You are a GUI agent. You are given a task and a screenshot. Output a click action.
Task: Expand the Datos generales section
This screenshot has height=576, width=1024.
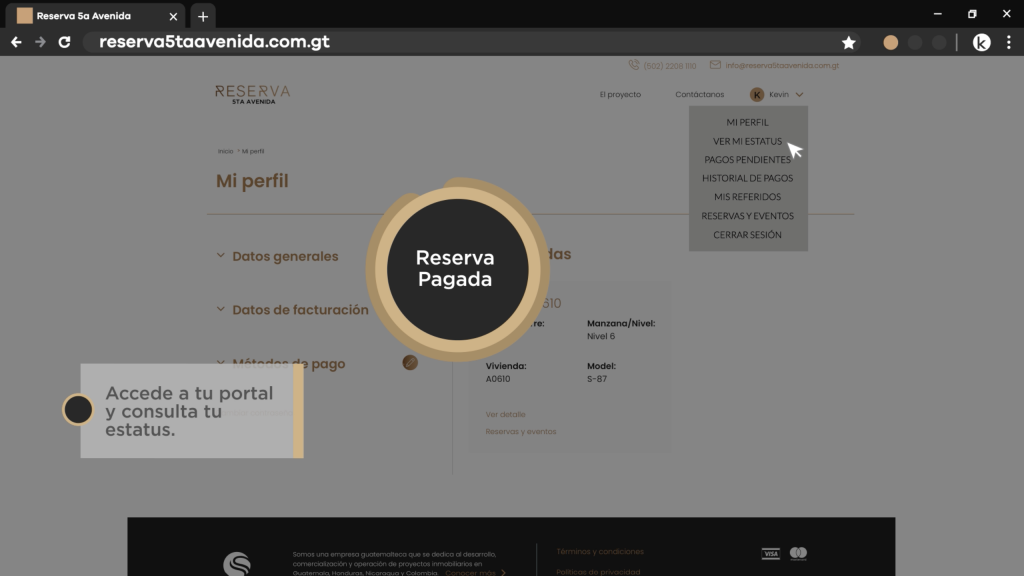click(278, 256)
